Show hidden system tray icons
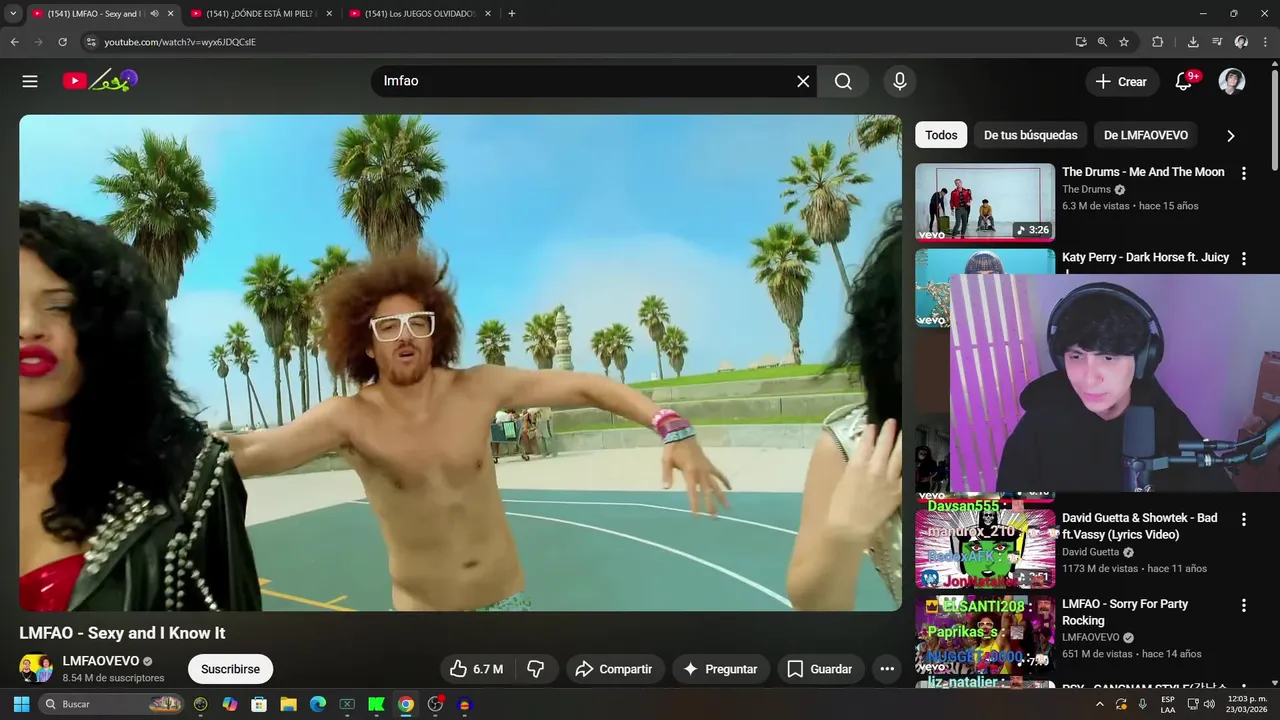The image size is (1280, 720). click(1099, 704)
